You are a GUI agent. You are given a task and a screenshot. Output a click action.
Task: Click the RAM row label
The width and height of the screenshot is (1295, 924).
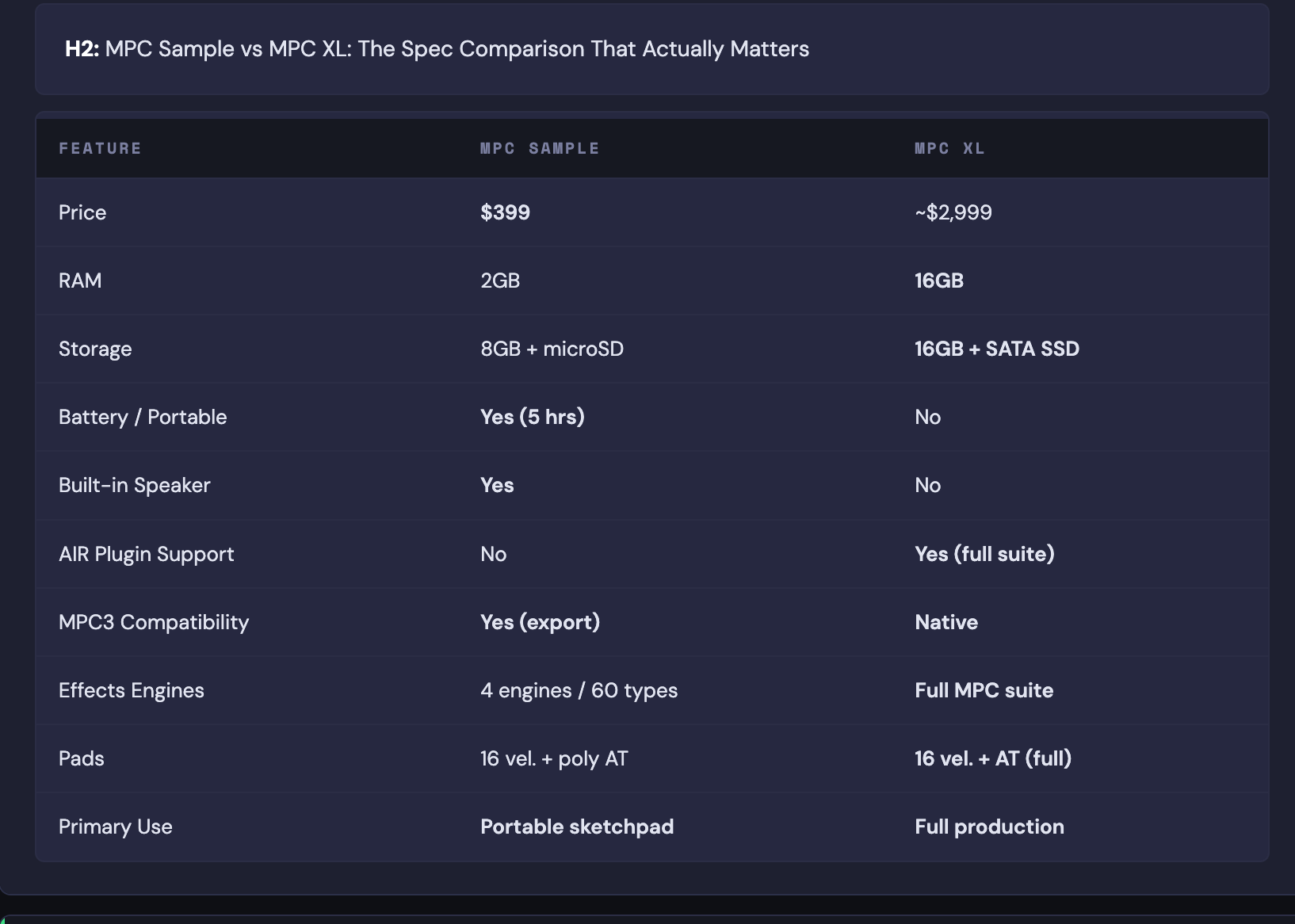tap(80, 281)
